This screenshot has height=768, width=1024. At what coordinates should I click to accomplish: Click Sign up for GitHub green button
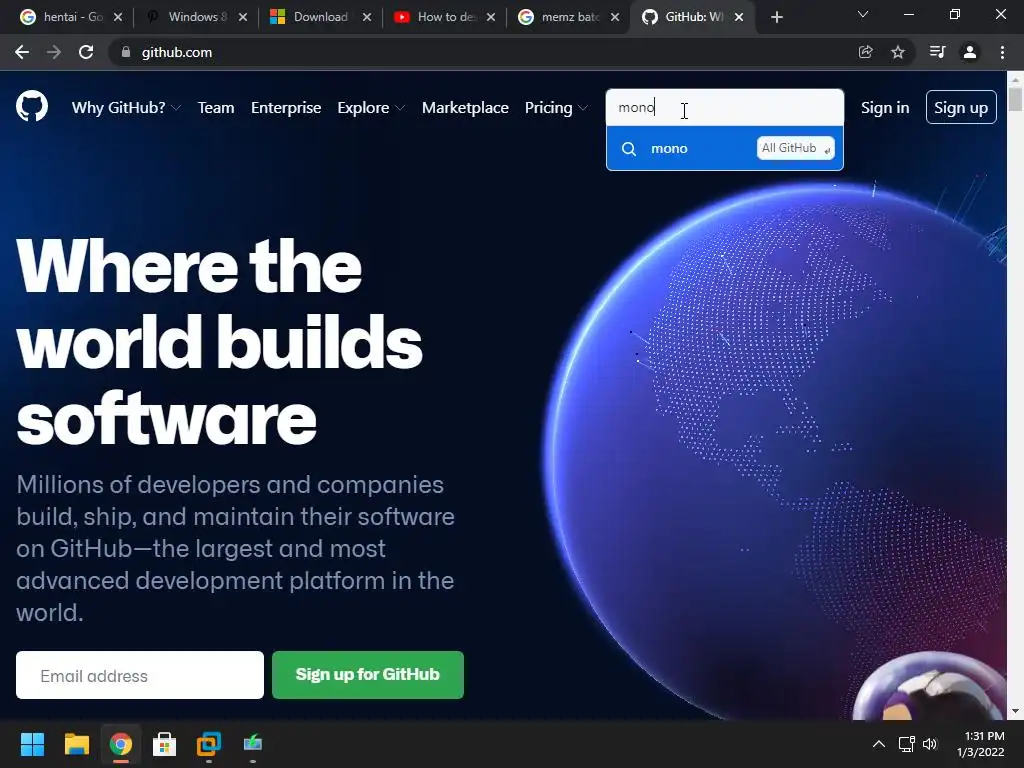(x=368, y=675)
